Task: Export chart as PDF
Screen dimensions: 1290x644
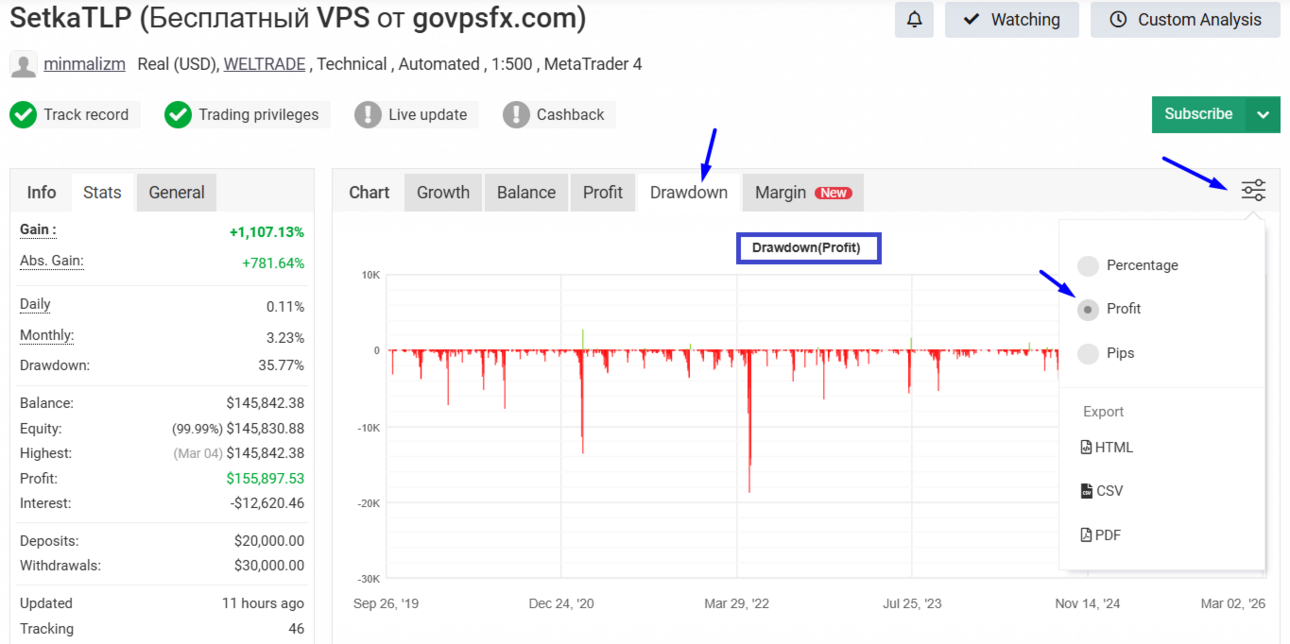Action: coord(1101,535)
